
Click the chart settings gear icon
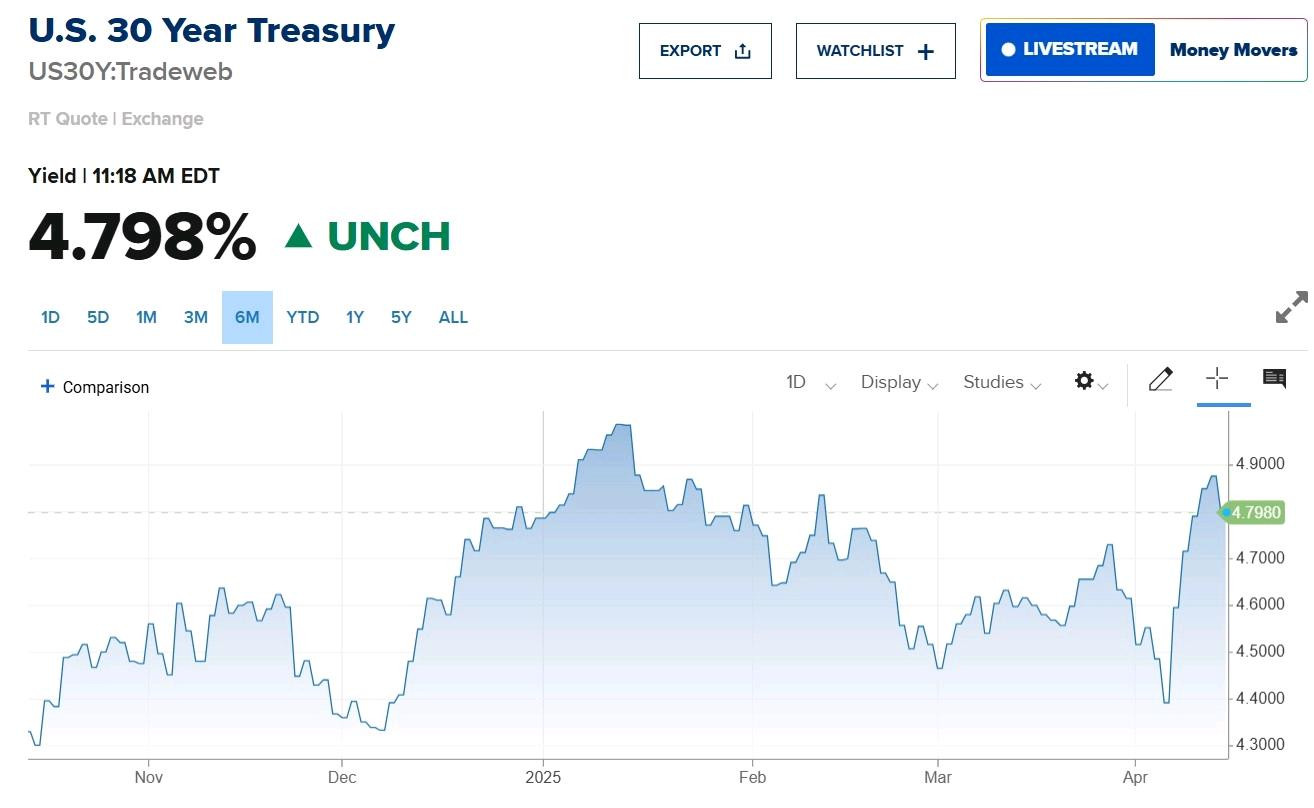(1084, 381)
